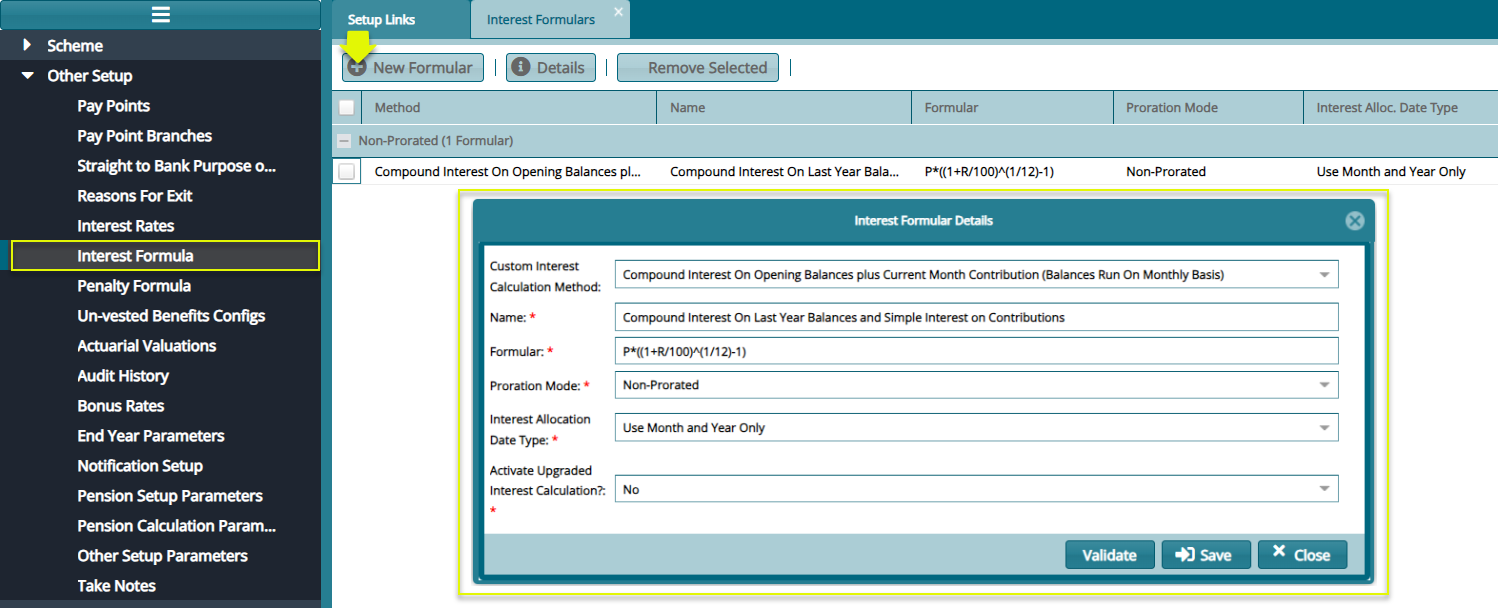Open Penalty Formula in the sidebar
This screenshot has height=608, width=1498.
pyautogui.click(x=134, y=286)
